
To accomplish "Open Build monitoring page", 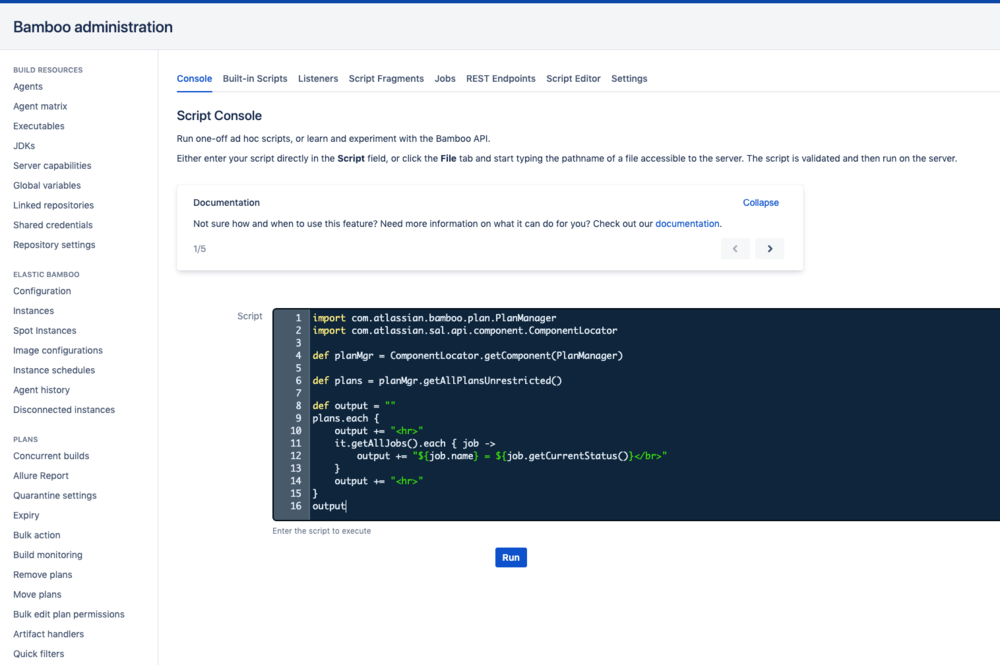I will (x=48, y=555).
